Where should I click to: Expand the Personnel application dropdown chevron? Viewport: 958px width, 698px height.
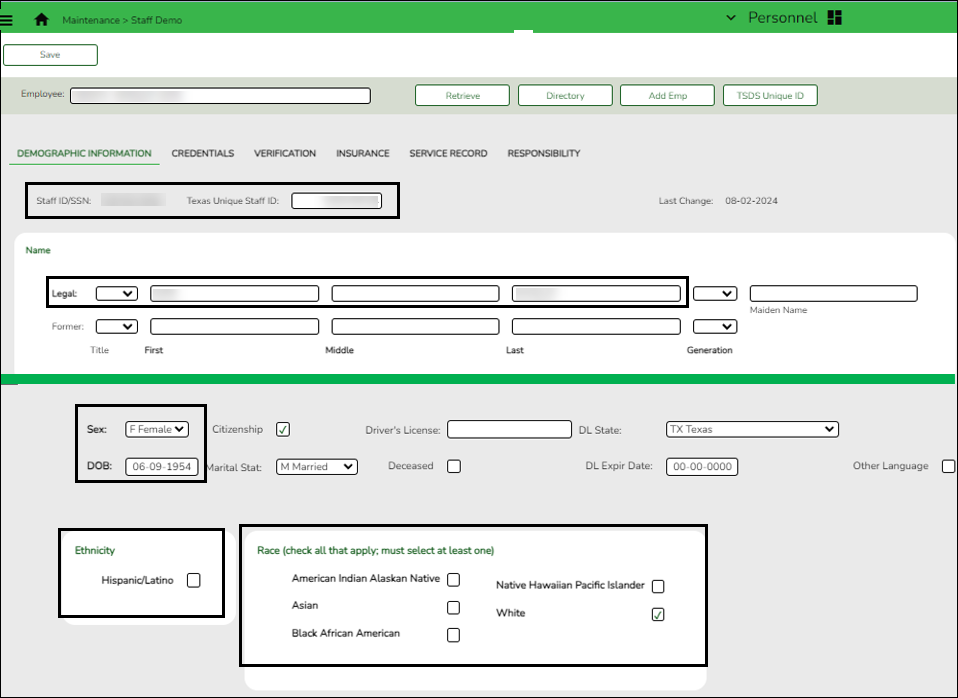point(730,17)
